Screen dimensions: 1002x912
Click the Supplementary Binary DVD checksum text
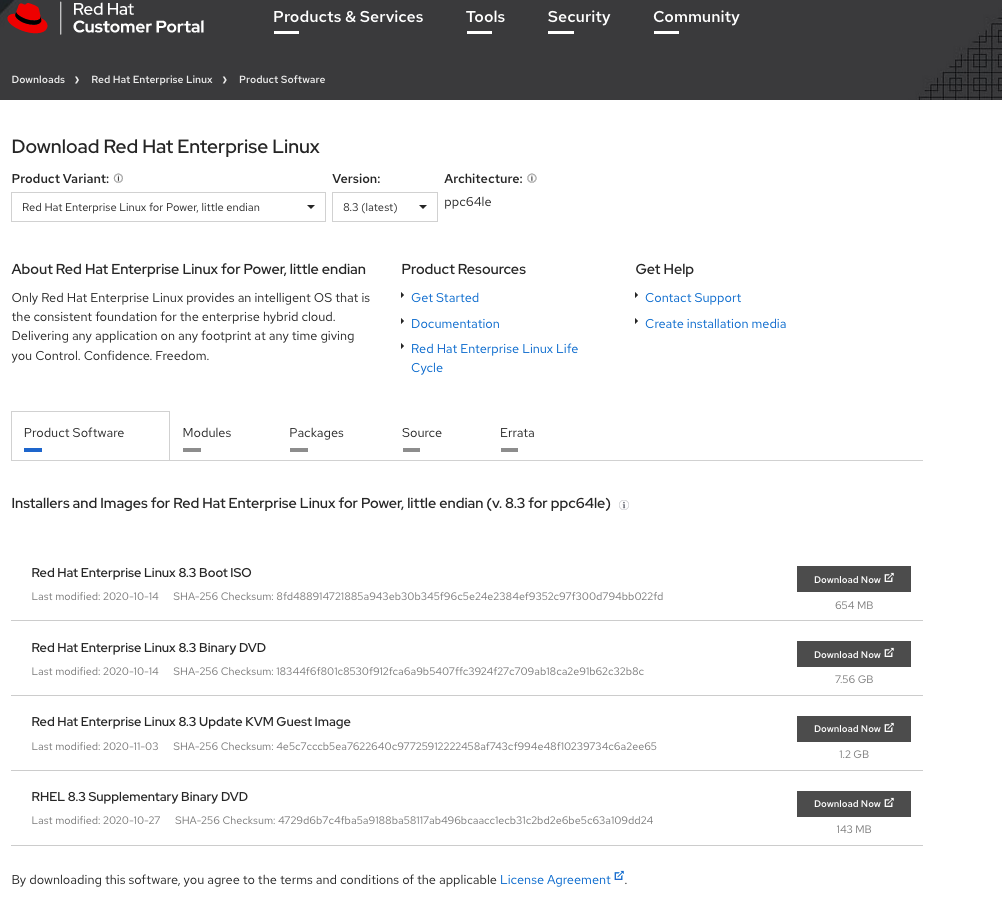point(414,821)
